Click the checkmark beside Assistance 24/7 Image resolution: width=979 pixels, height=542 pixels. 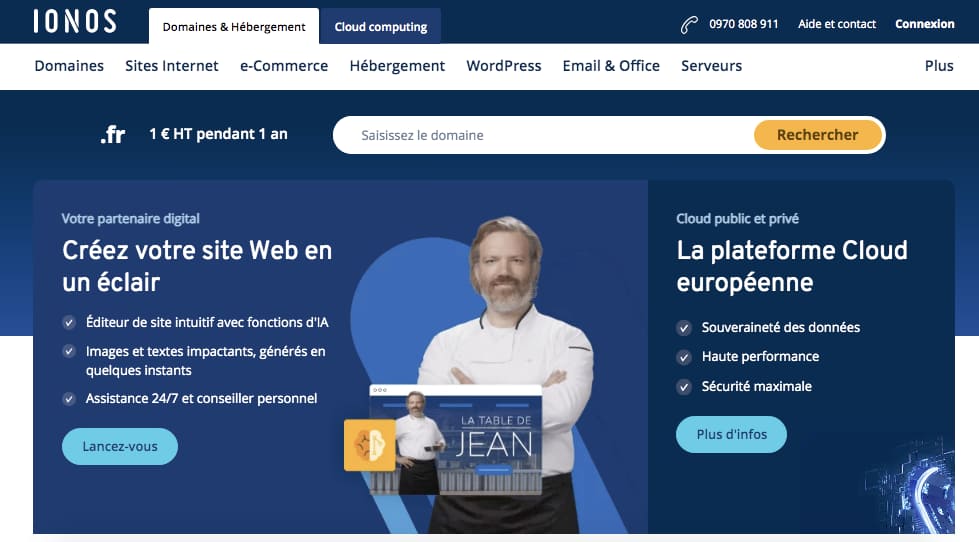coord(69,399)
